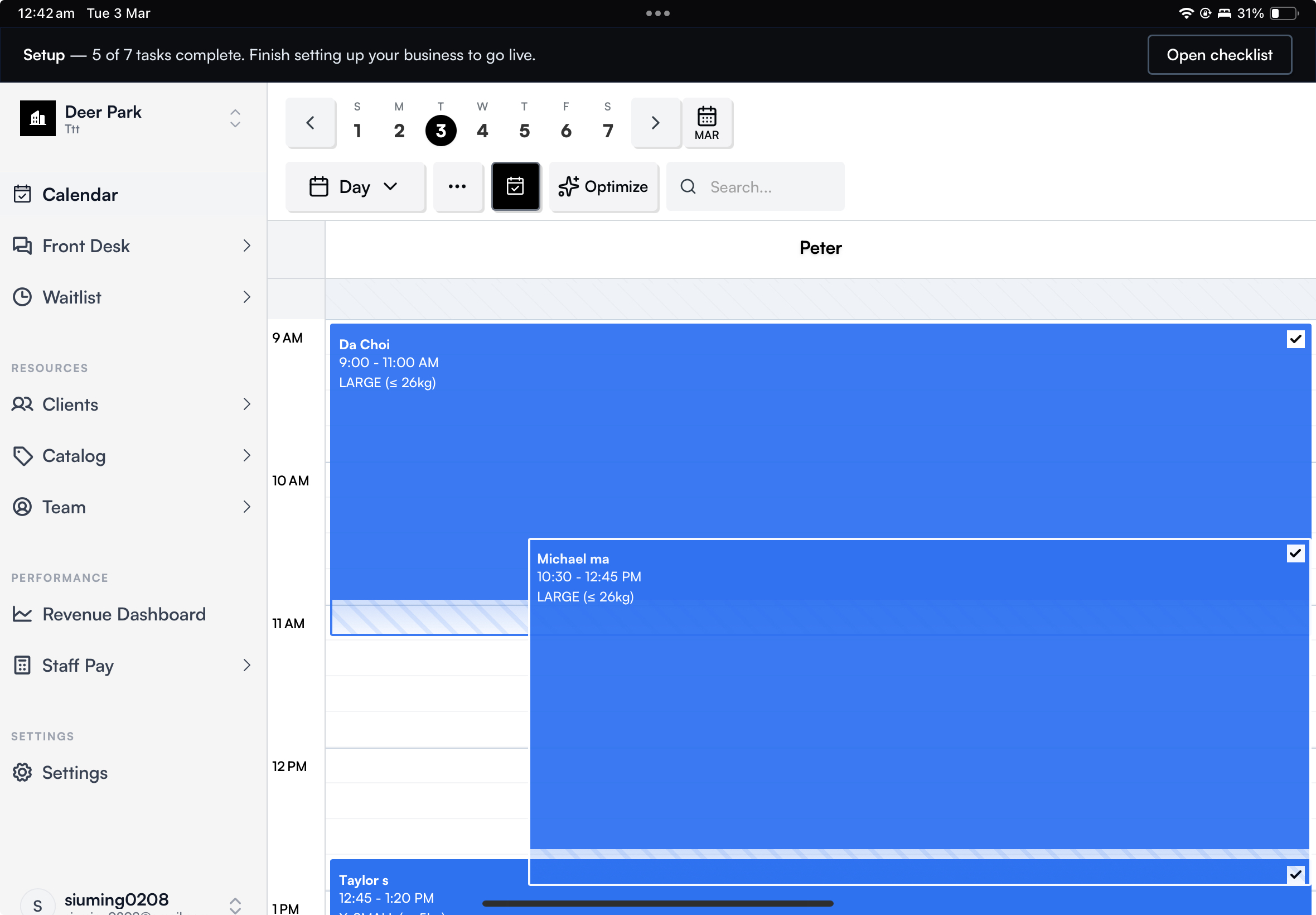The width and height of the screenshot is (1316, 915).
Task: Click the Team sidebar icon
Action: 22,507
